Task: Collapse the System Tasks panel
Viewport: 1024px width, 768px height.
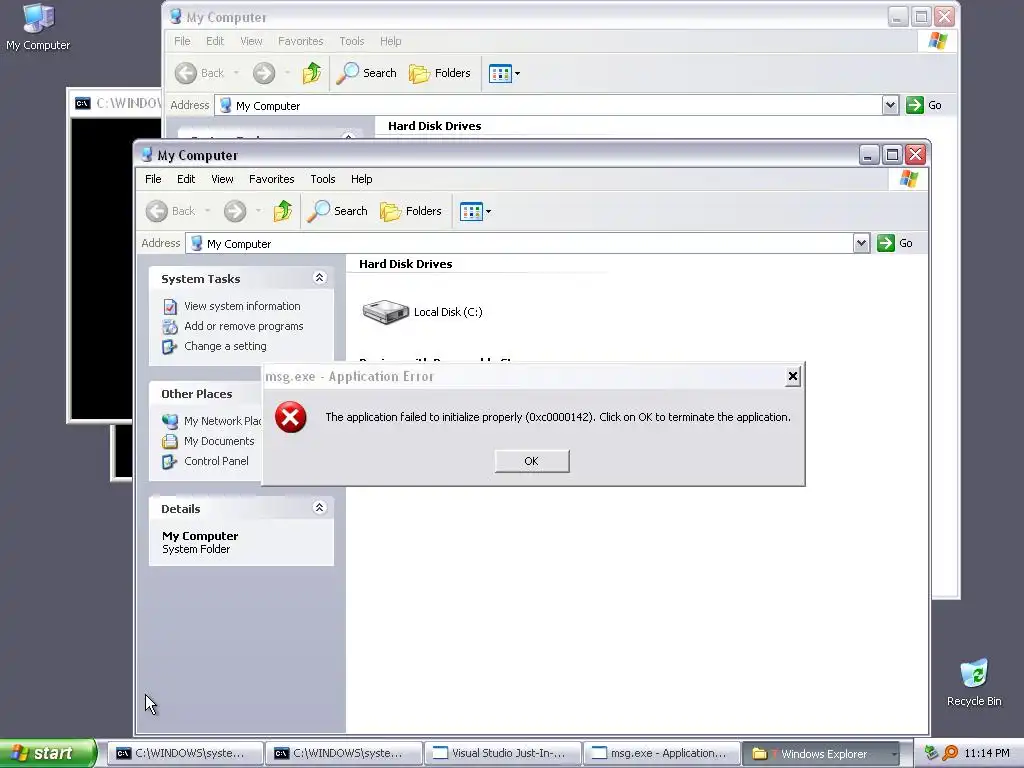Action: (x=319, y=278)
